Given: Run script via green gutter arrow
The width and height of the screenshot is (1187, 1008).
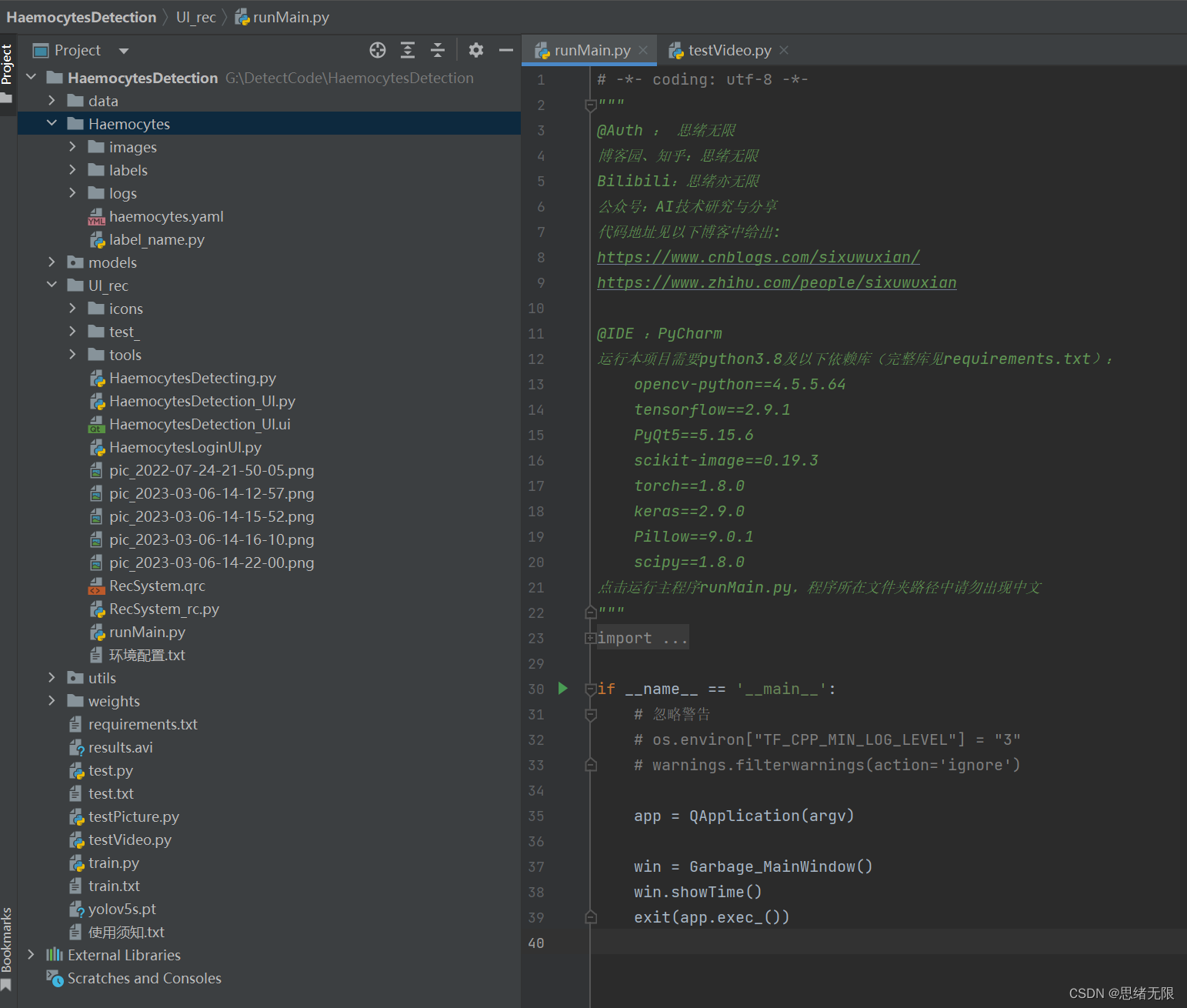Looking at the screenshot, I should (x=562, y=688).
